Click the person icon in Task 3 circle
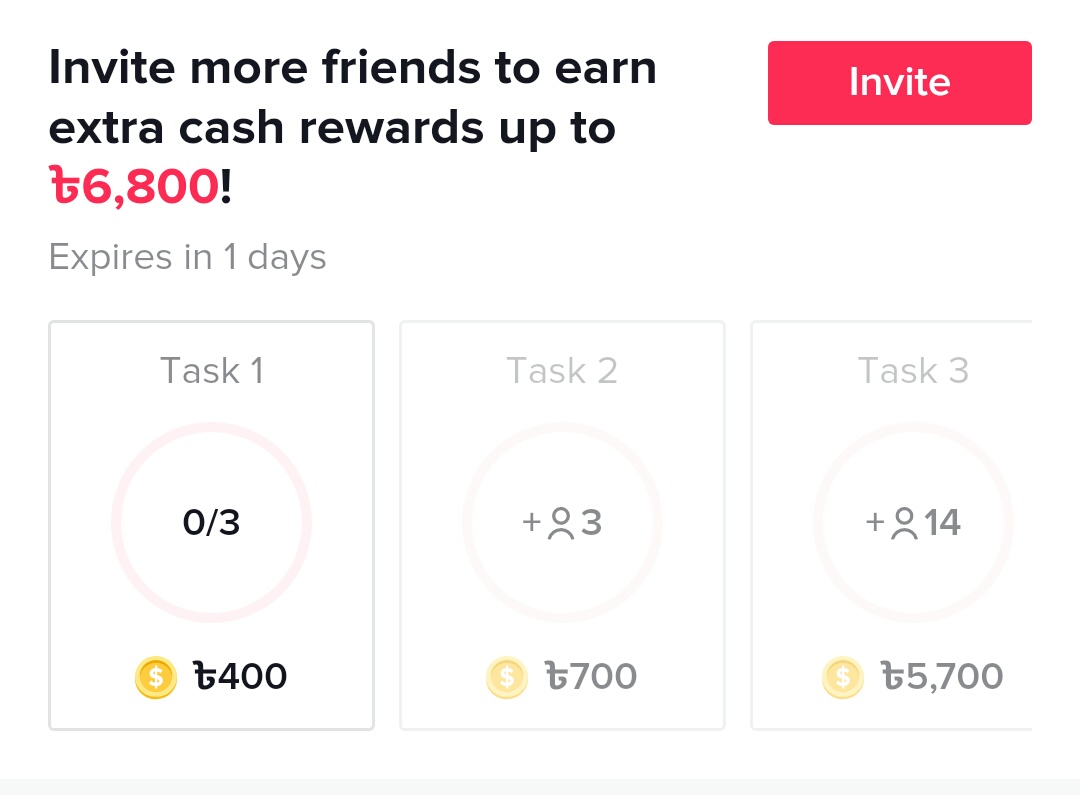Image resolution: width=1080 pixels, height=795 pixels. pos(904,523)
